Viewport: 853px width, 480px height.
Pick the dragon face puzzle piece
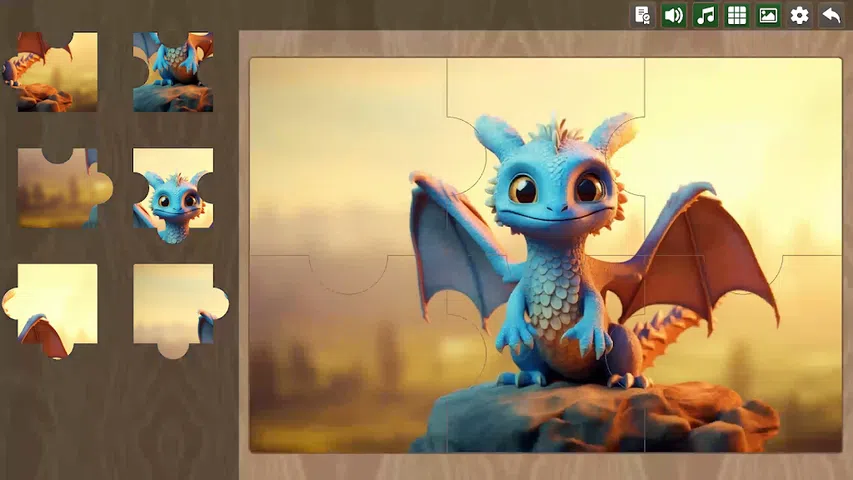(173, 195)
